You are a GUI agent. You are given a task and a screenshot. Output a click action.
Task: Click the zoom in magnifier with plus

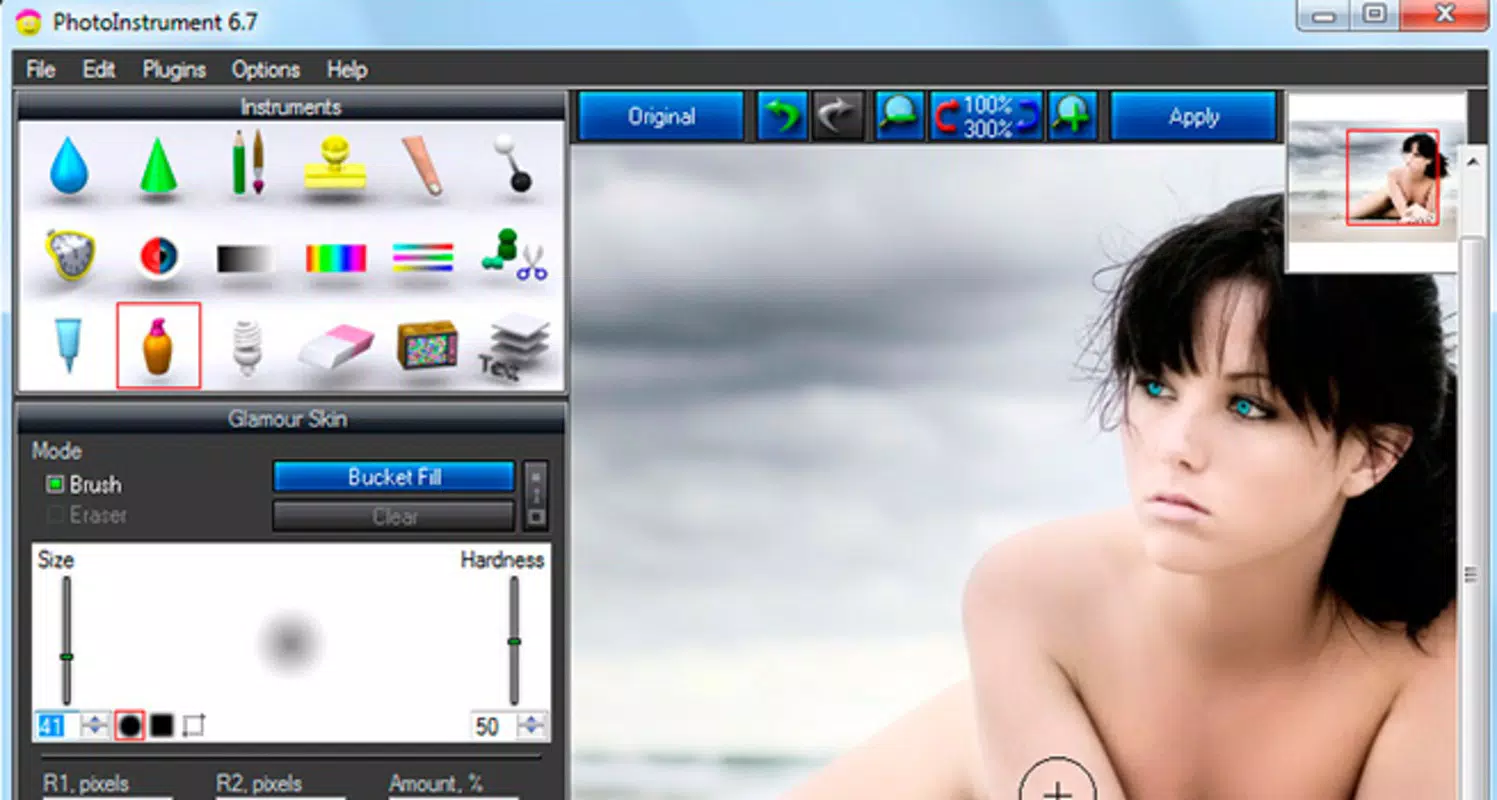tap(1073, 117)
